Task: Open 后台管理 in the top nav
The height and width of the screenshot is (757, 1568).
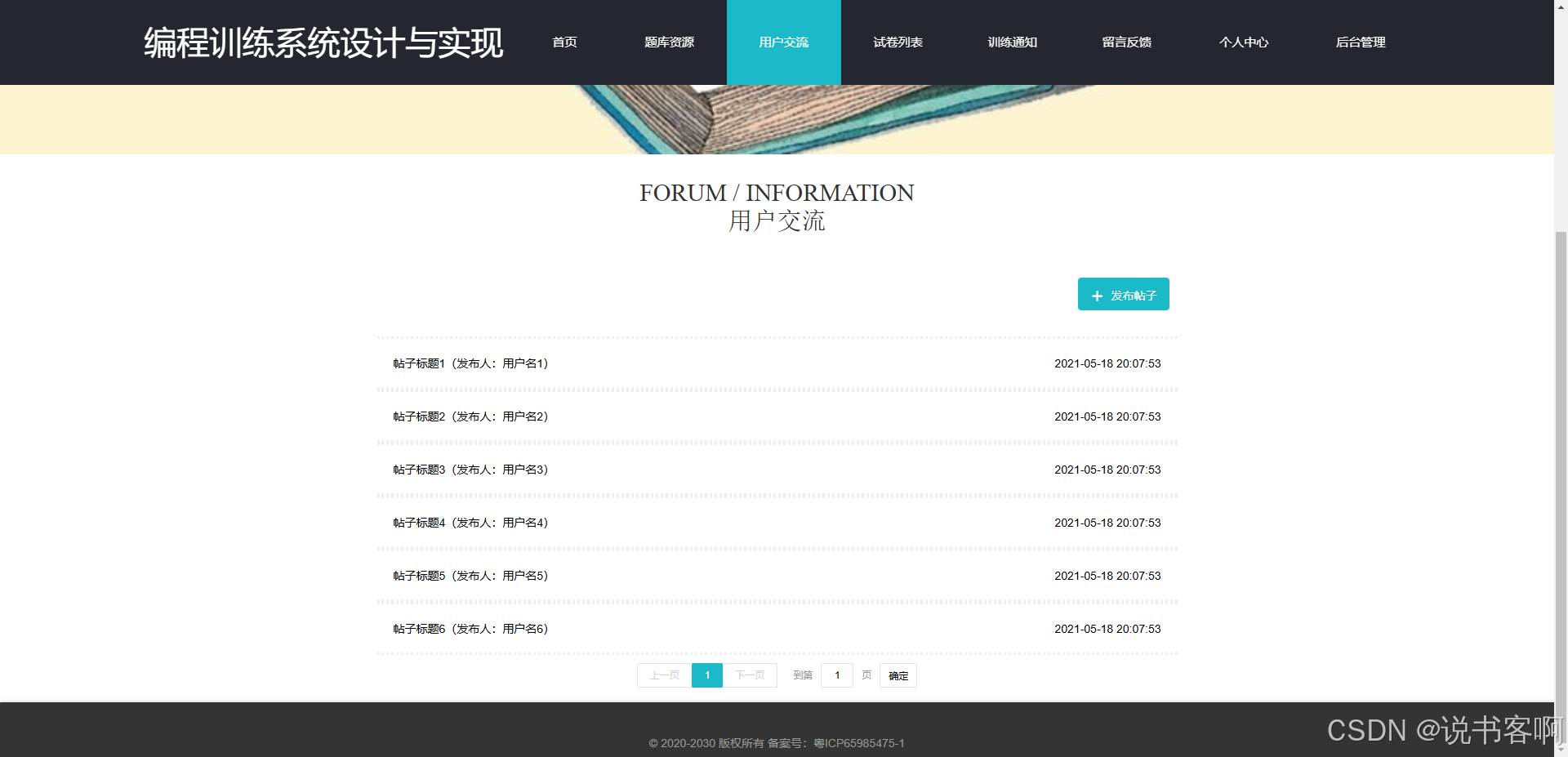Action: 1361,42
